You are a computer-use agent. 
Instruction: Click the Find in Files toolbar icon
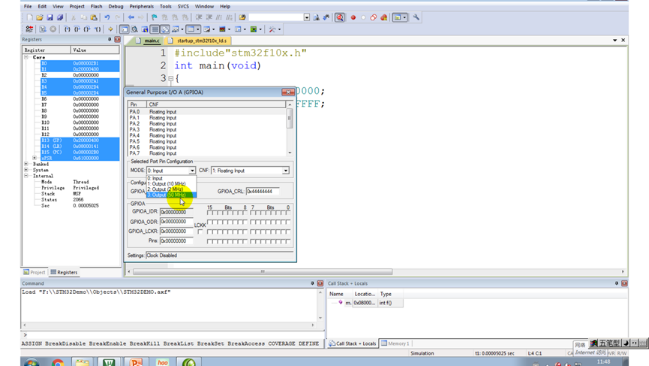(242, 17)
